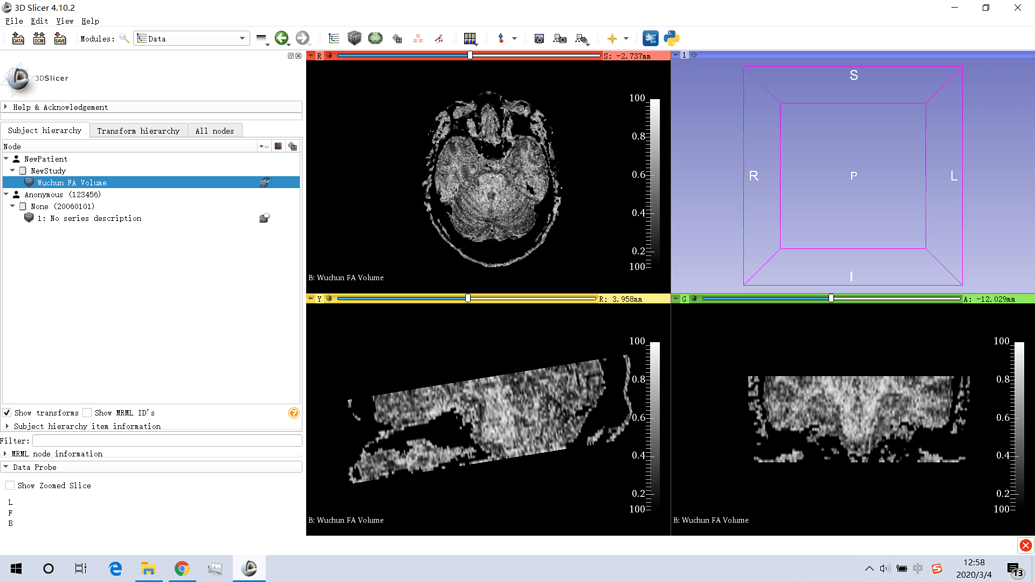Switch to the Transform hierarchy tab

click(x=138, y=131)
